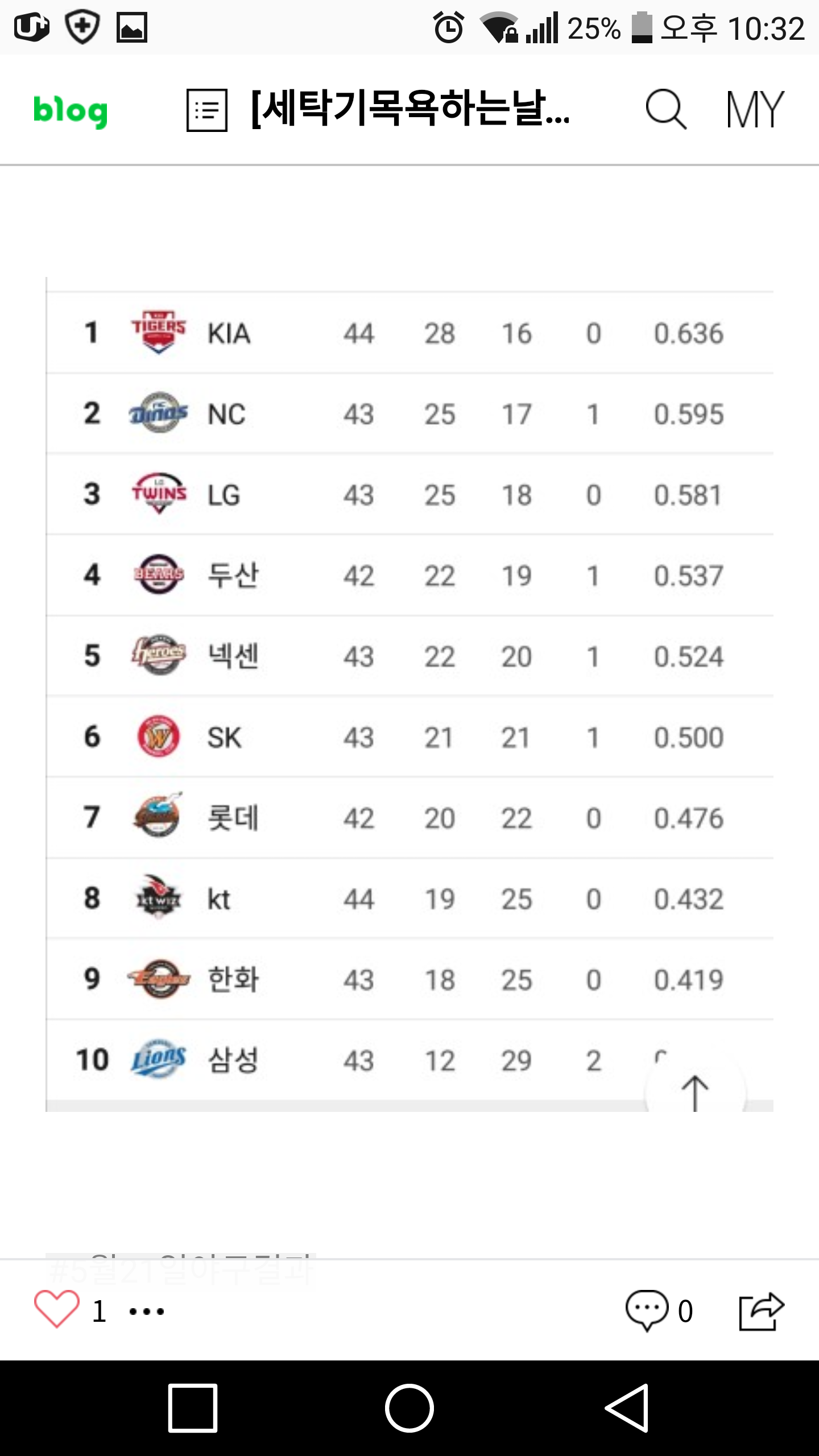The height and width of the screenshot is (1456, 819).
Task: Tap the share arrow icon
Action: click(x=761, y=1310)
